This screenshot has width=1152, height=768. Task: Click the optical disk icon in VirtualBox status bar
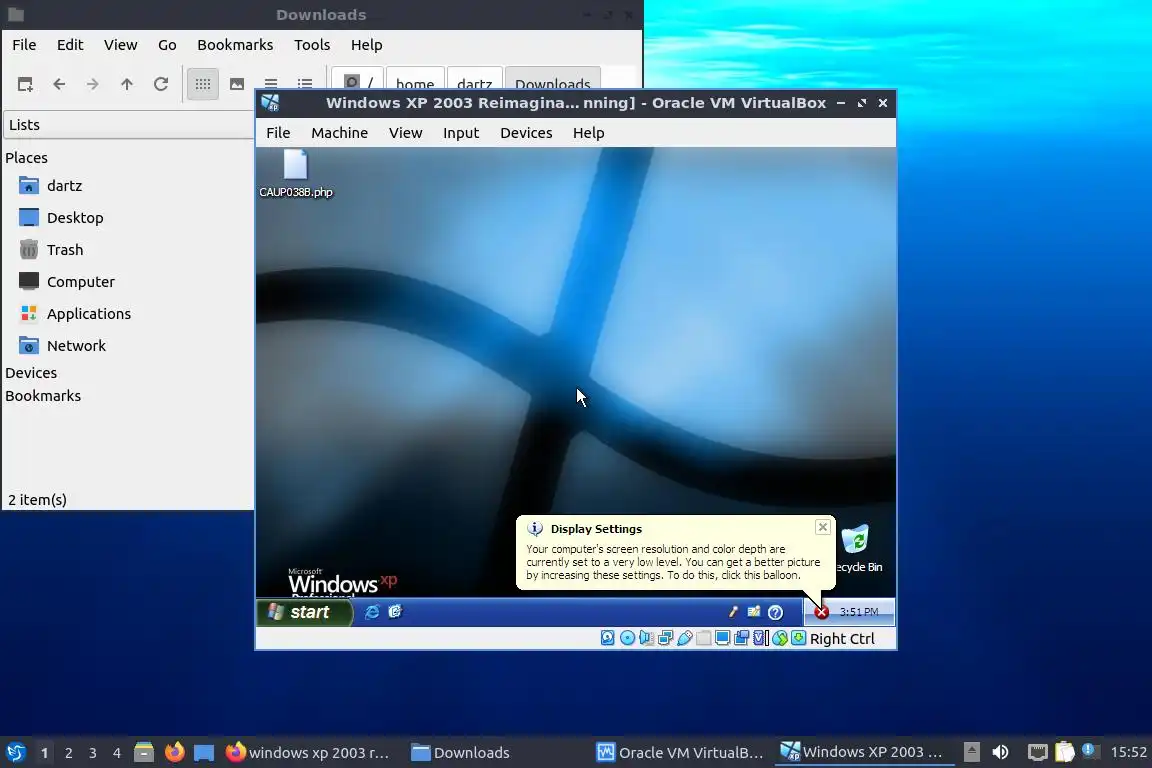(627, 638)
